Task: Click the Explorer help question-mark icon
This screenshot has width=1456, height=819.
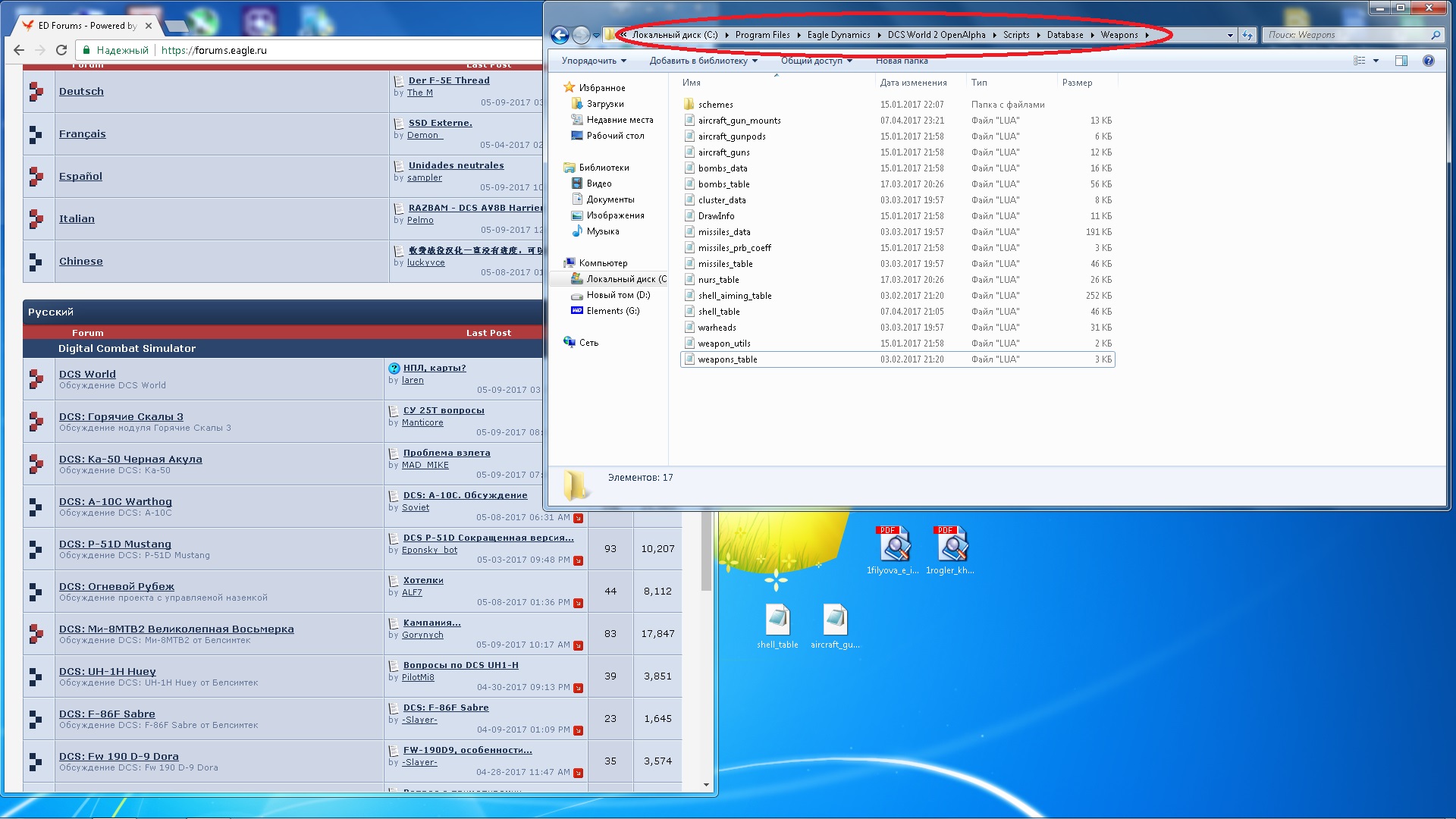Action: click(x=1429, y=61)
